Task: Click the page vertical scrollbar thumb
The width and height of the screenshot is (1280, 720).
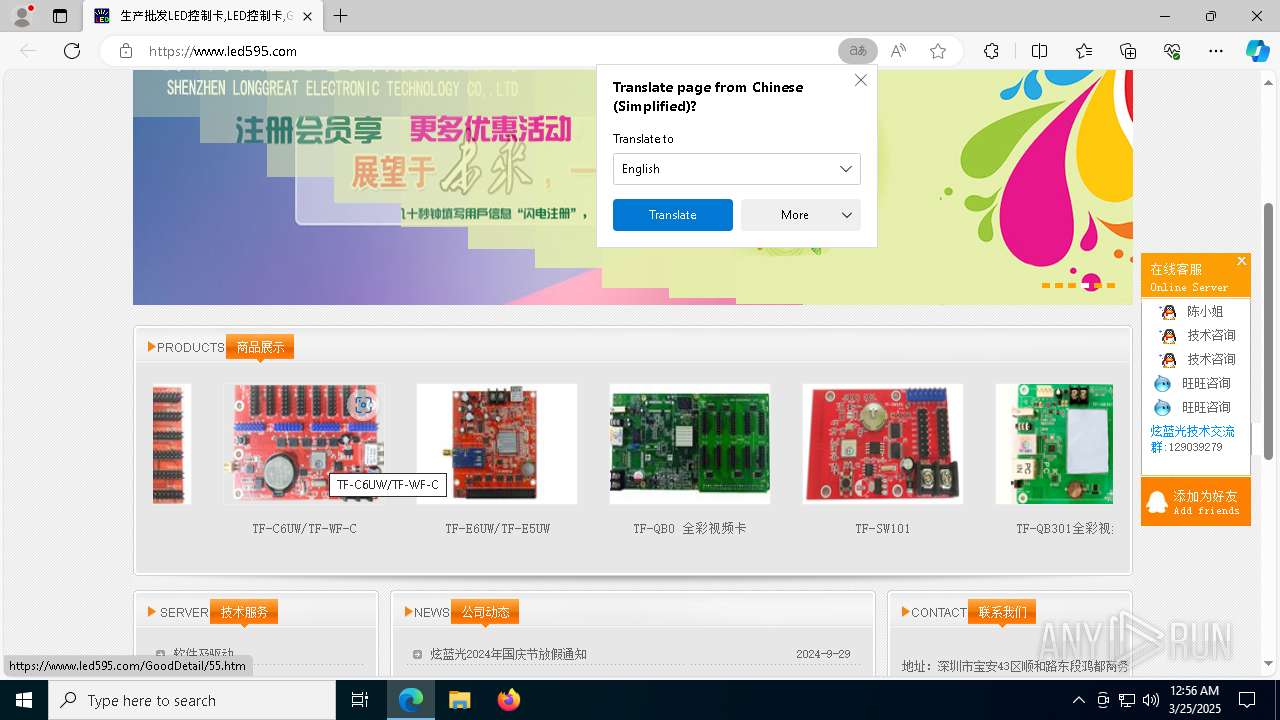Action: (1269, 330)
